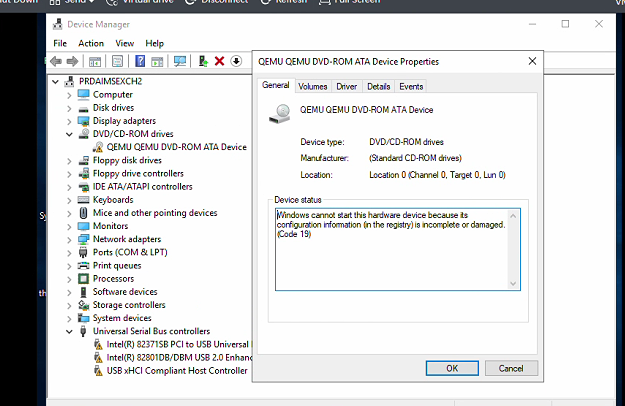This screenshot has height=406, width=625.
Task: Click OK in the Properties dialog
Action: 452,368
